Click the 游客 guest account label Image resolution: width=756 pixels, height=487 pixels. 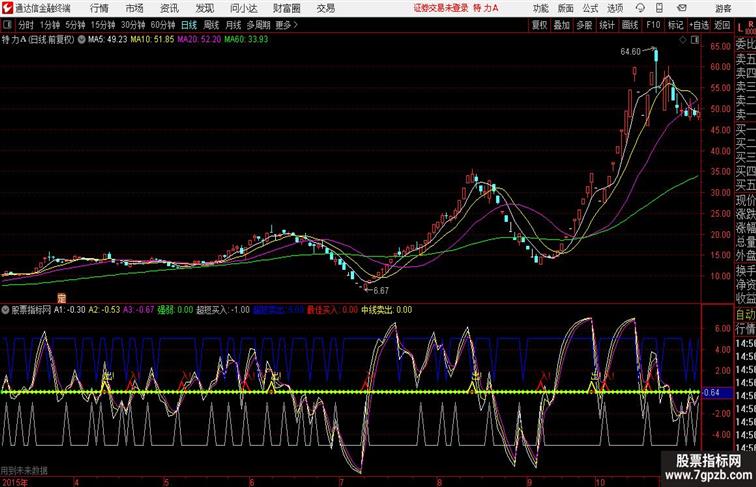coord(723,8)
